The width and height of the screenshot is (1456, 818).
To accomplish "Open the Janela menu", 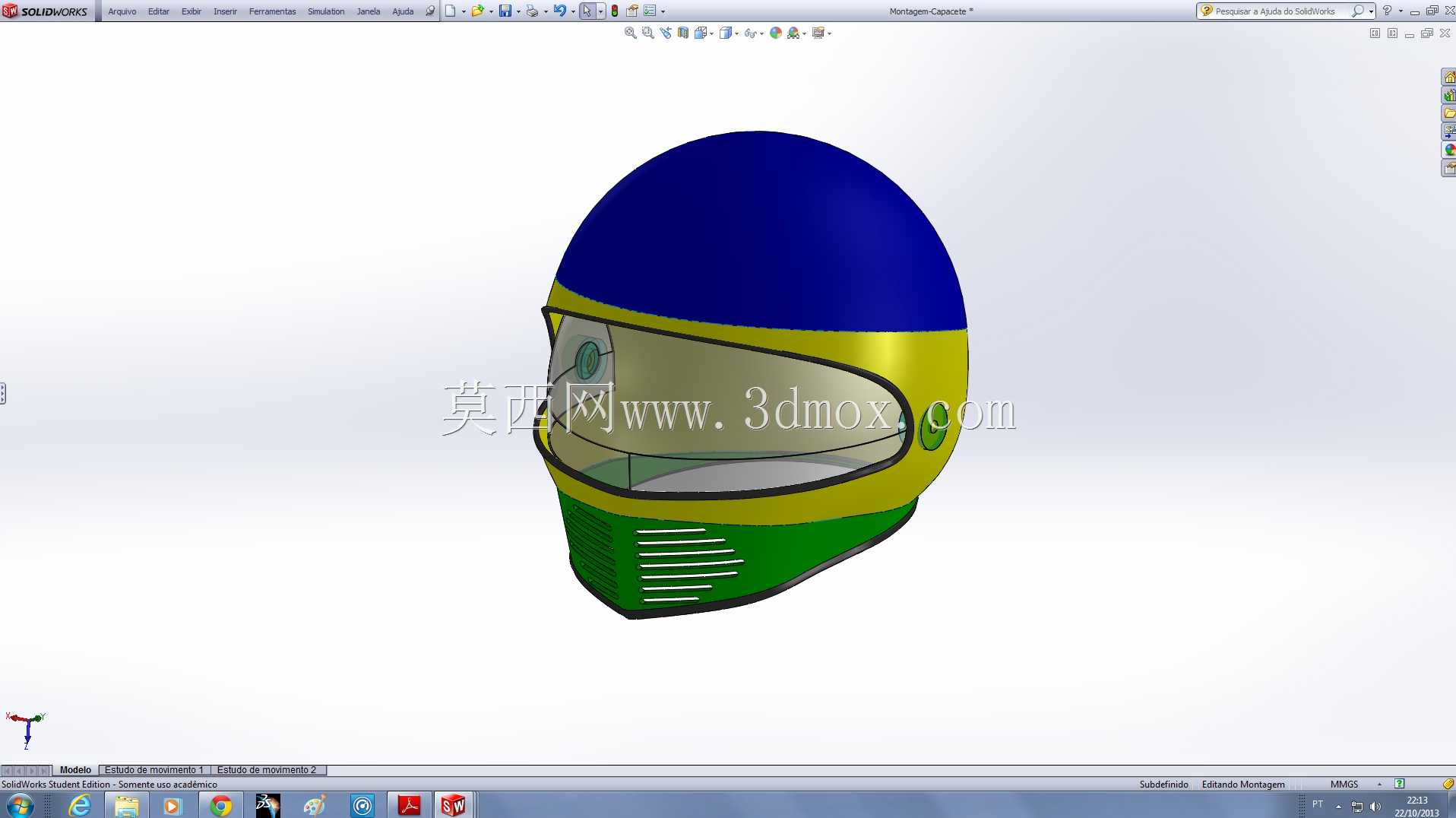I will (x=368, y=11).
